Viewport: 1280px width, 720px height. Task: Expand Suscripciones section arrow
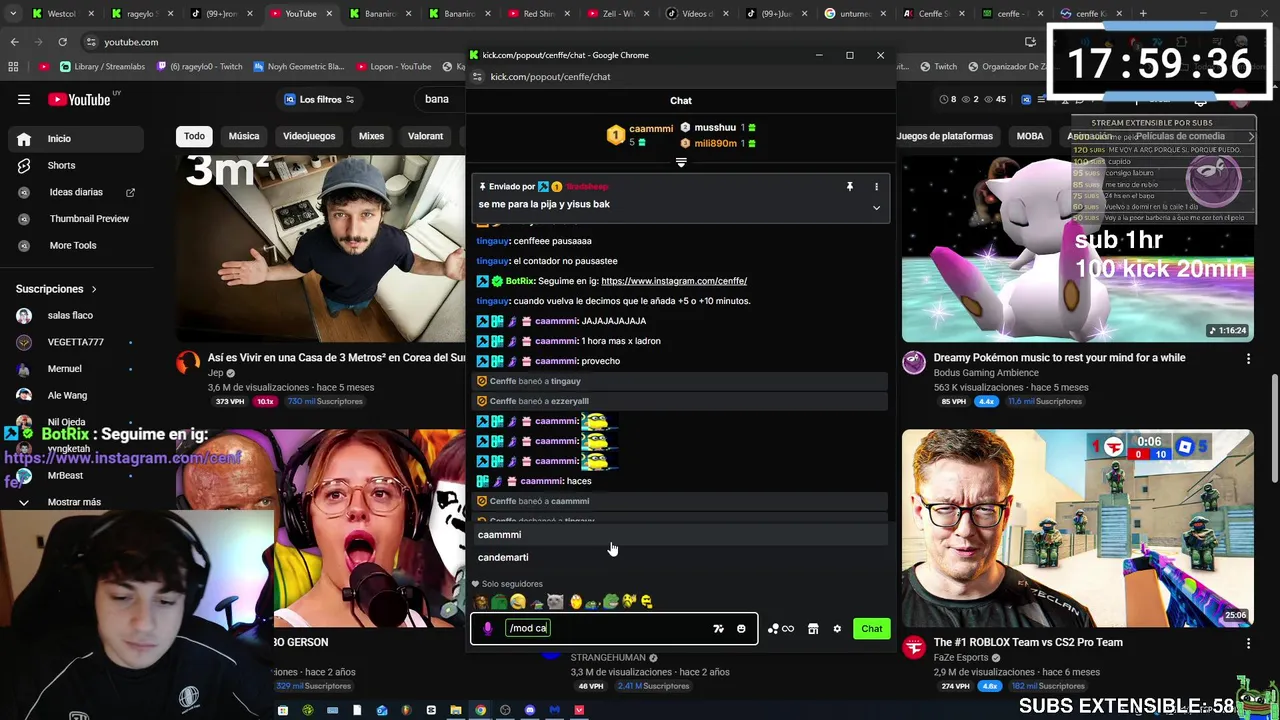(x=94, y=289)
